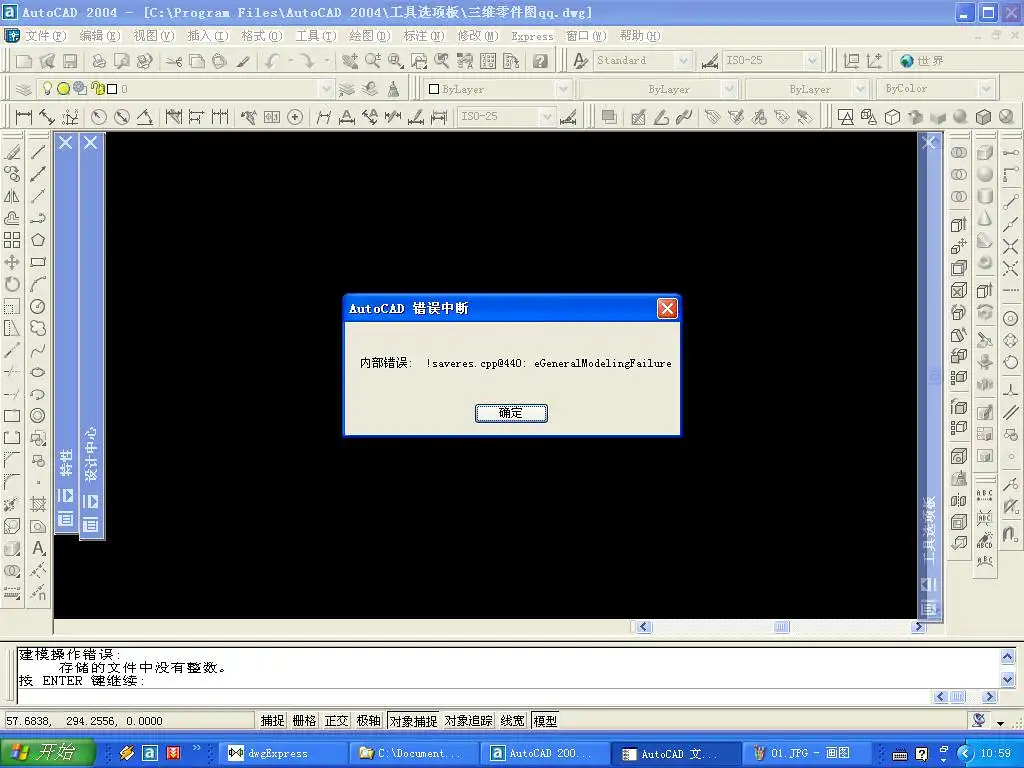Image resolution: width=1024 pixels, height=768 pixels.
Task: Click the Match Properties brush icon
Action: point(243,61)
